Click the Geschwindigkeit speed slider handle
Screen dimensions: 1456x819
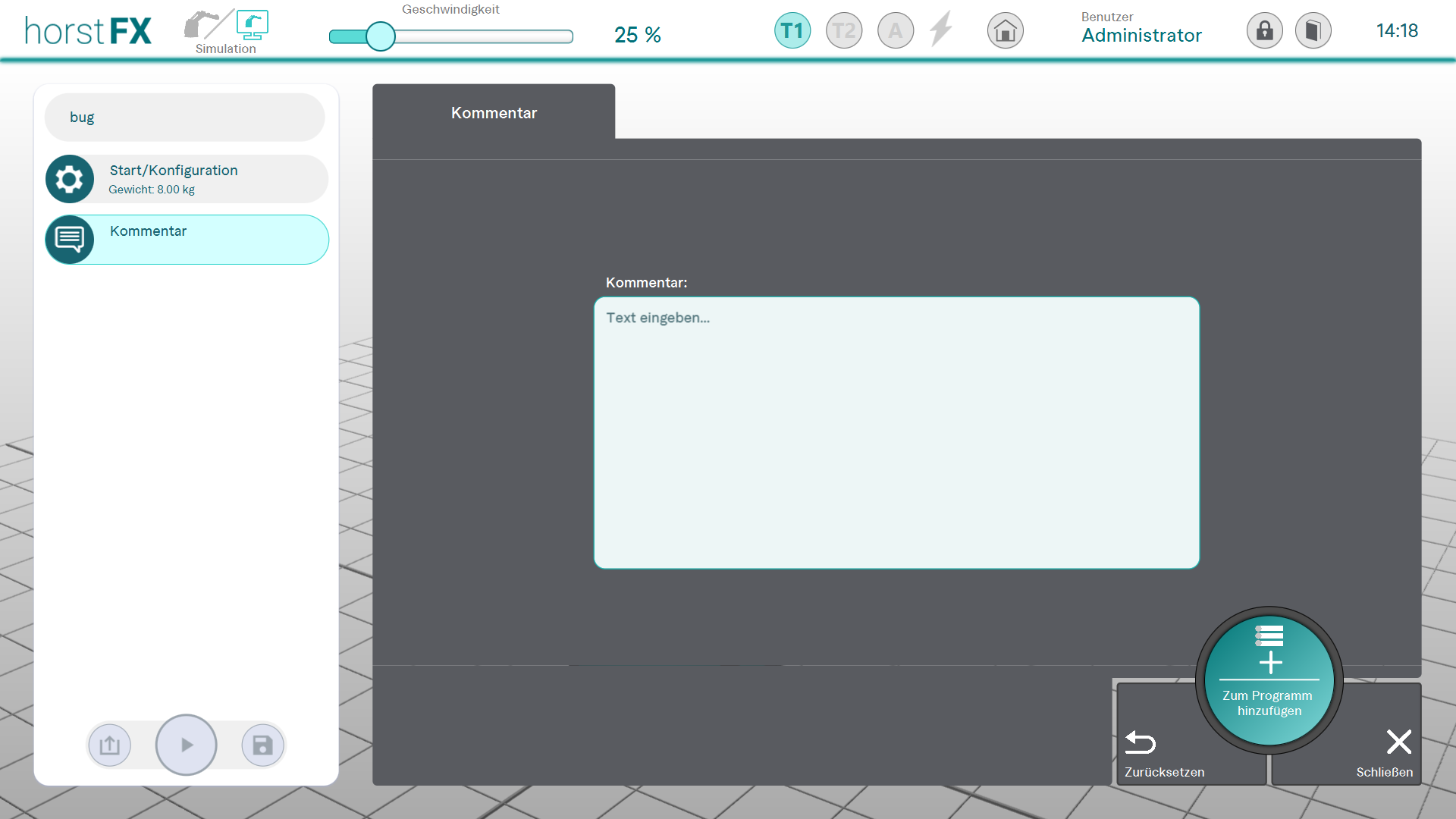(x=381, y=36)
